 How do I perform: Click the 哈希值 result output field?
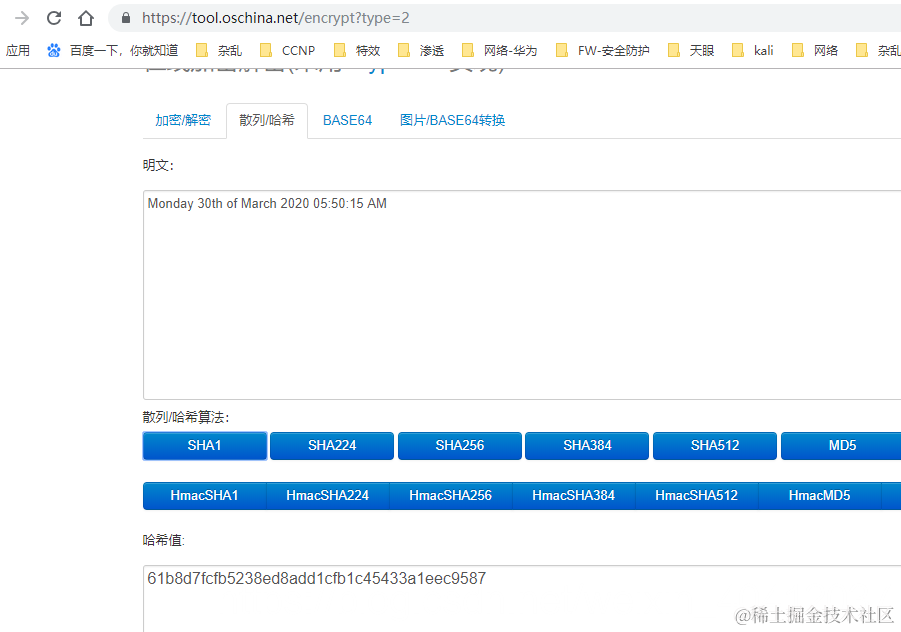(x=522, y=599)
